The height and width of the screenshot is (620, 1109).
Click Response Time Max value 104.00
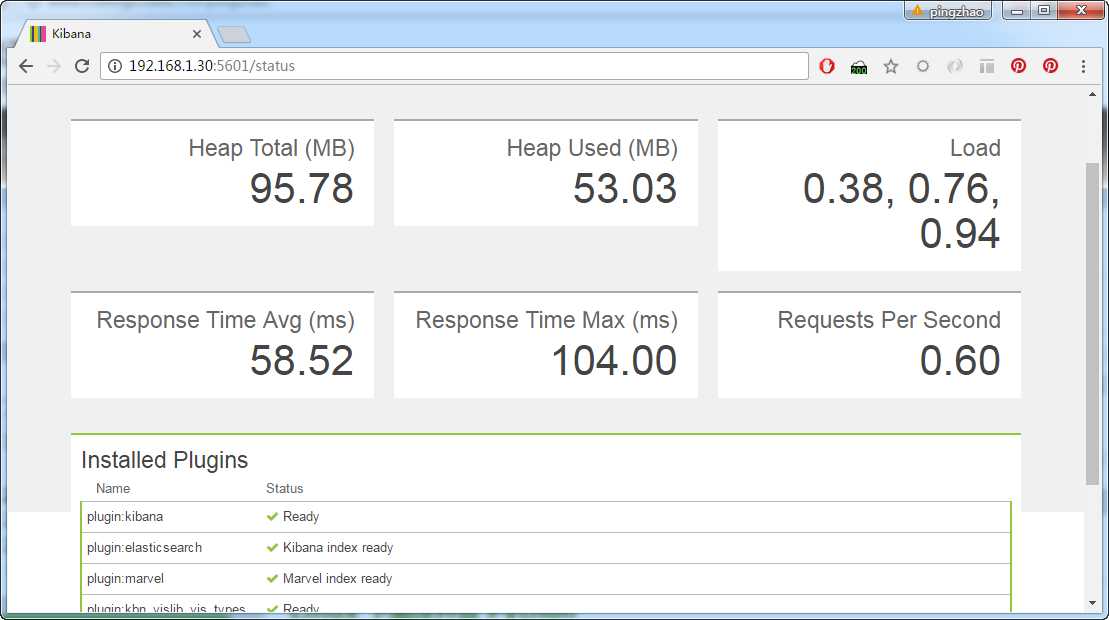[x=614, y=361]
